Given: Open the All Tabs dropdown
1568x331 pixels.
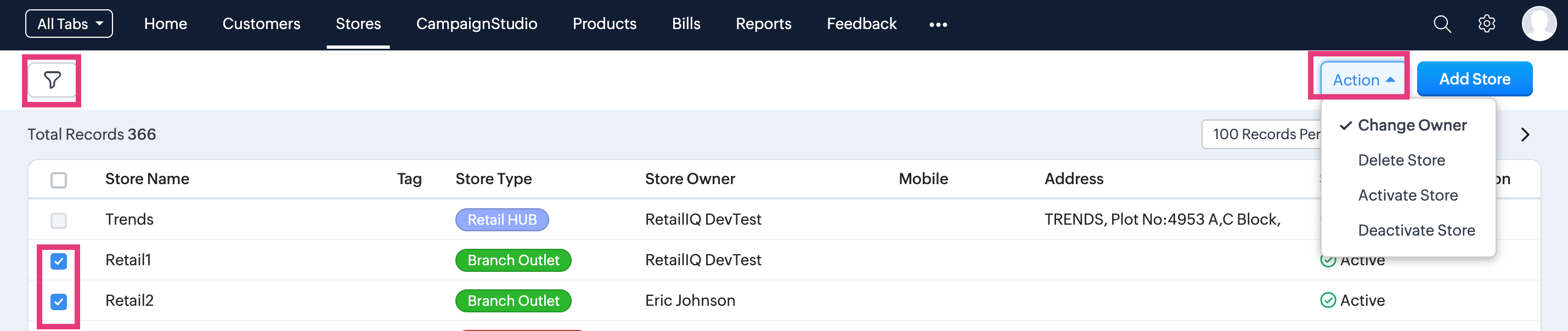Looking at the screenshot, I should click(x=69, y=24).
